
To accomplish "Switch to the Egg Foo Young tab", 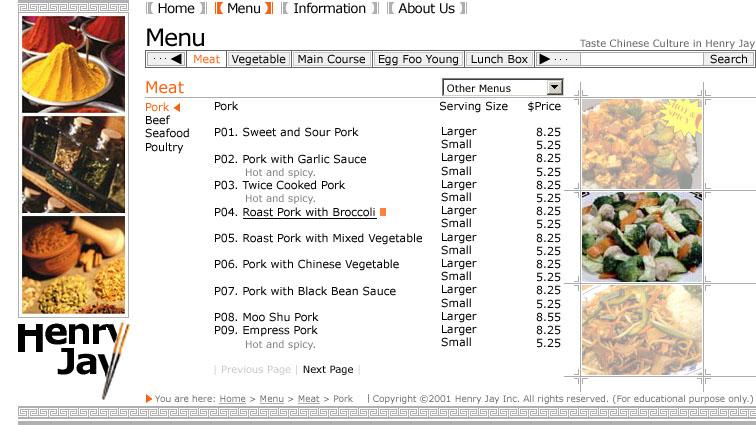I will [418, 59].
